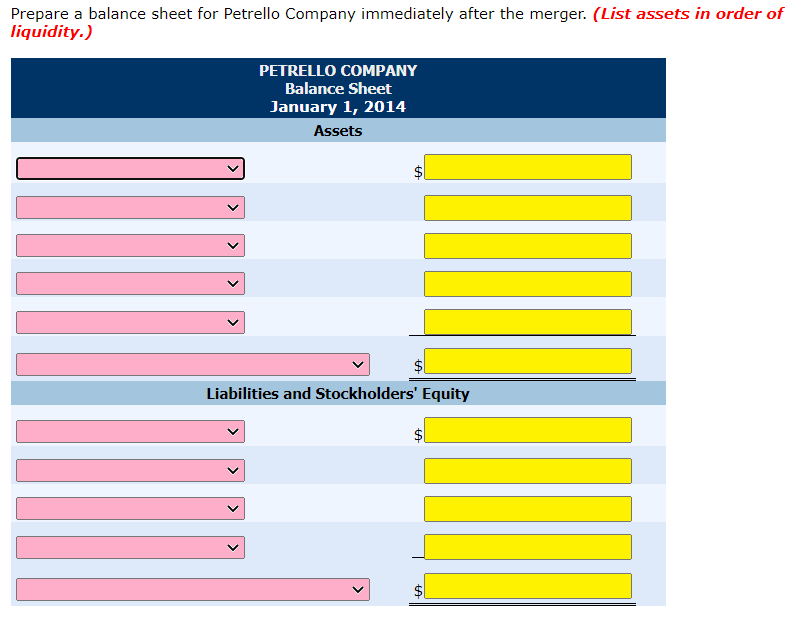Expand the third dropdown under Assets

[130, 245]
